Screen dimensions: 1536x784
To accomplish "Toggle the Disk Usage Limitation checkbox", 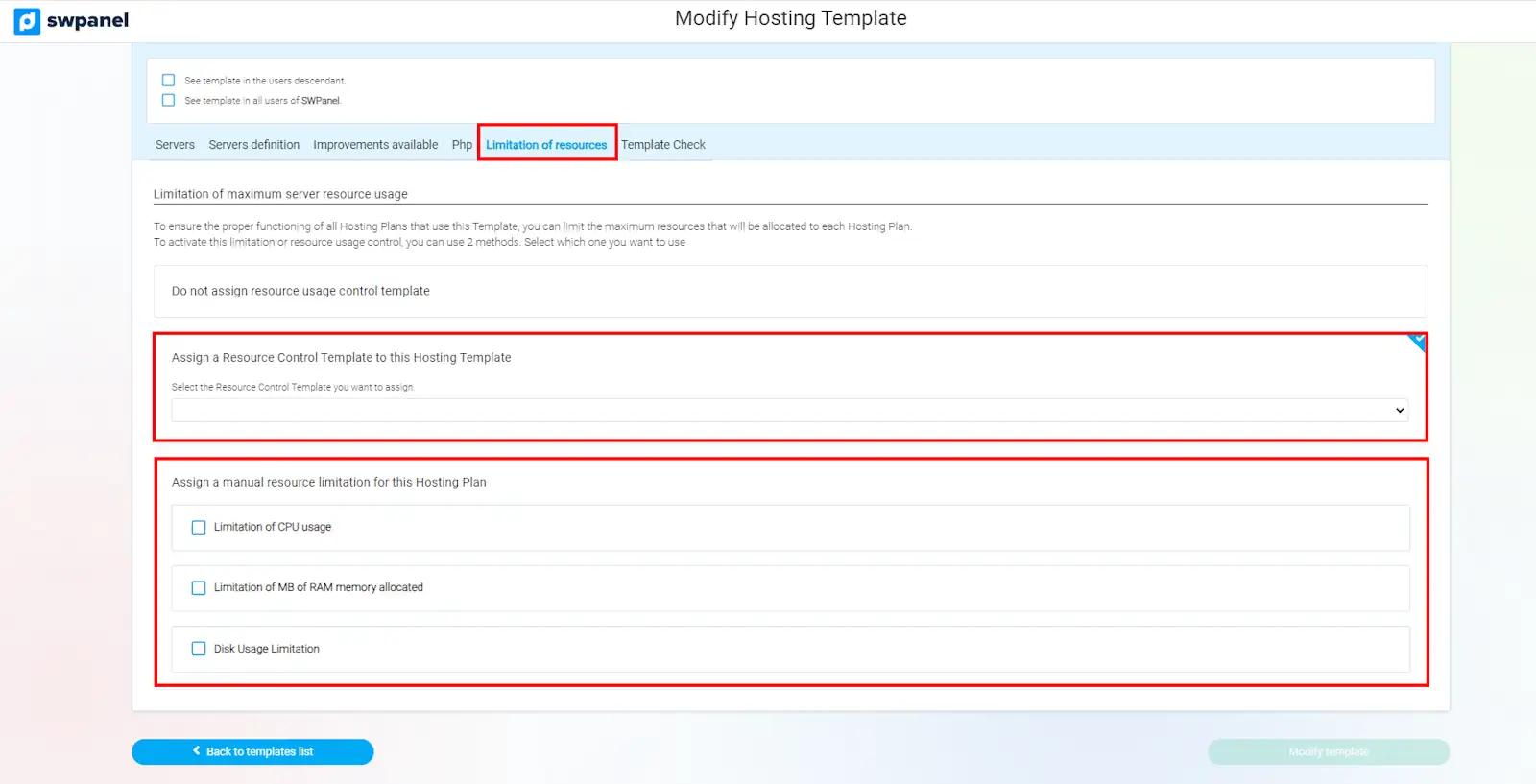I will [199, 649].
